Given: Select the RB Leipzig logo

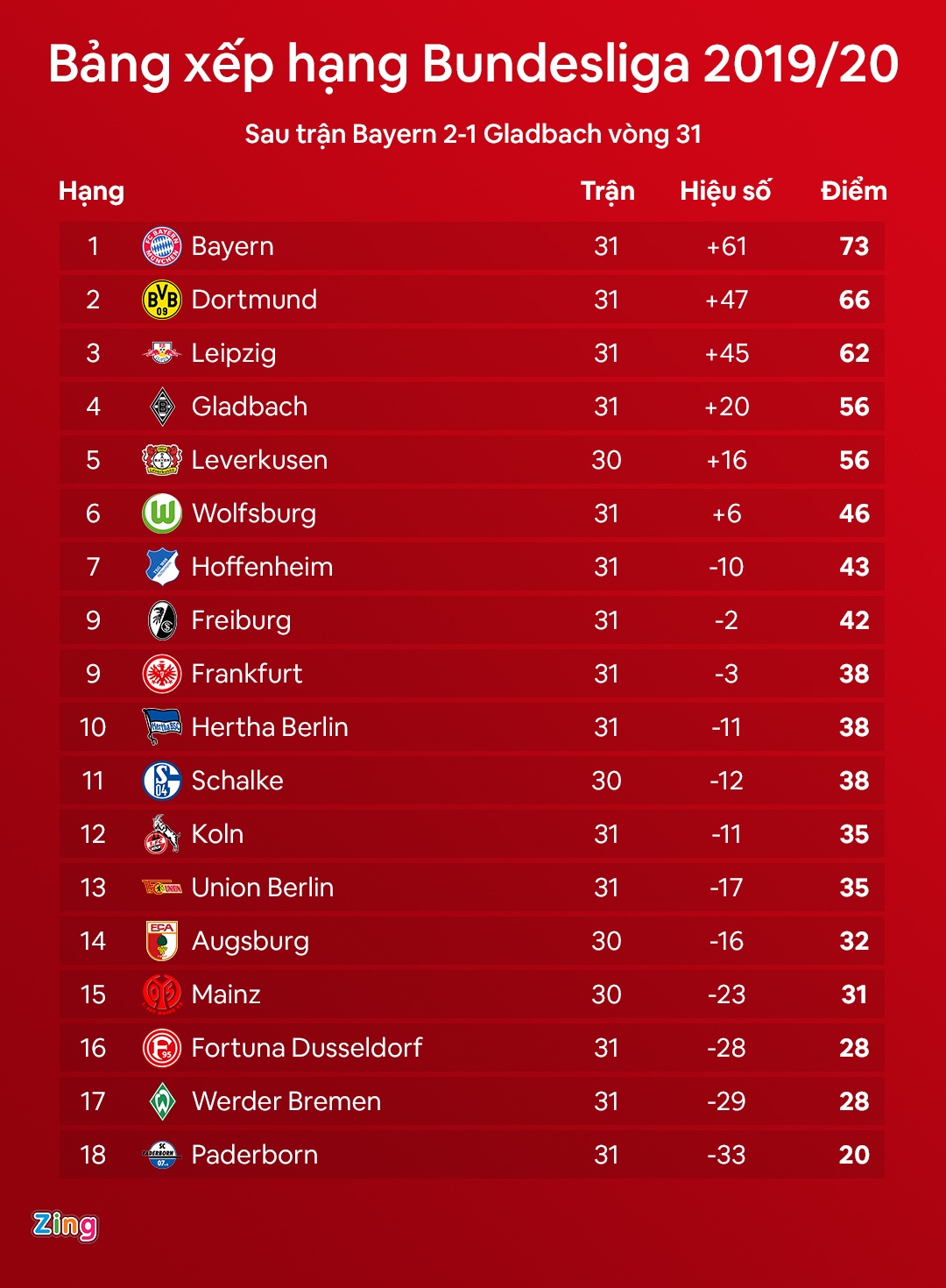Looking at the screenshot, I should (x=162, y=353).
